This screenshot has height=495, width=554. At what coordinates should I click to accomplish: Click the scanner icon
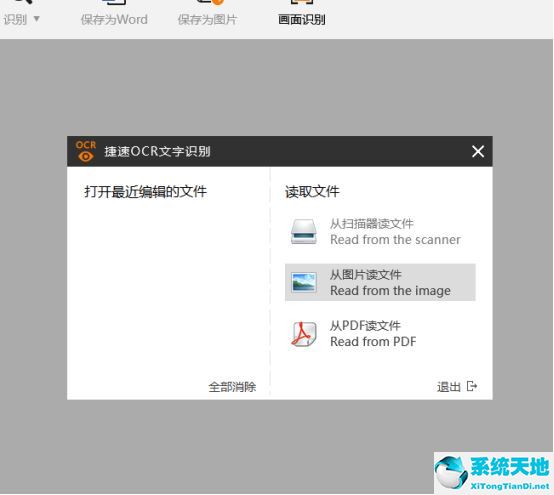click(303, 232)
